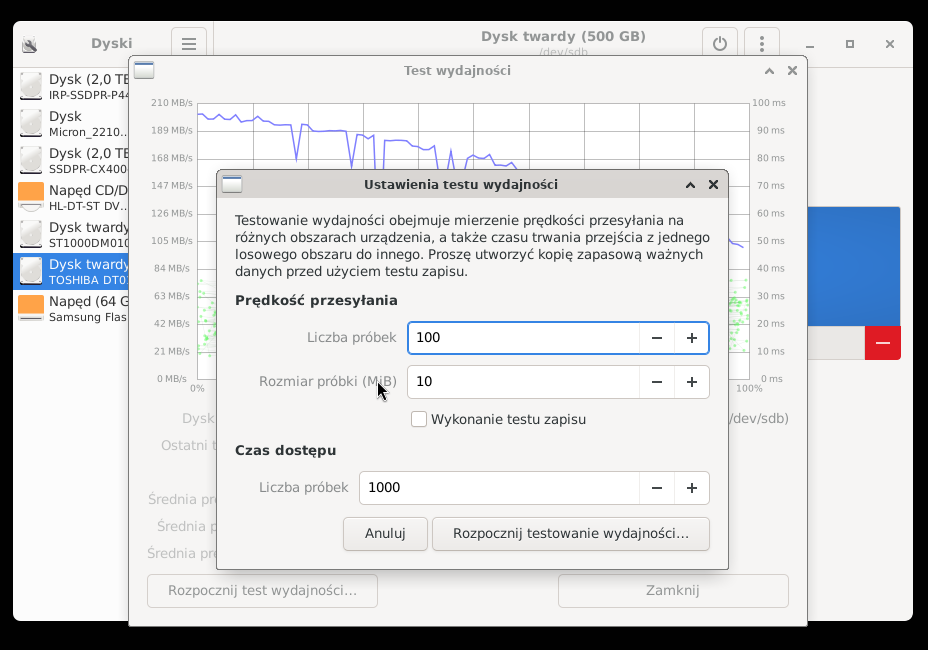Decrease Rozmiar próbki (MiB) value
The image size is (928, 650).
(657, 382)
